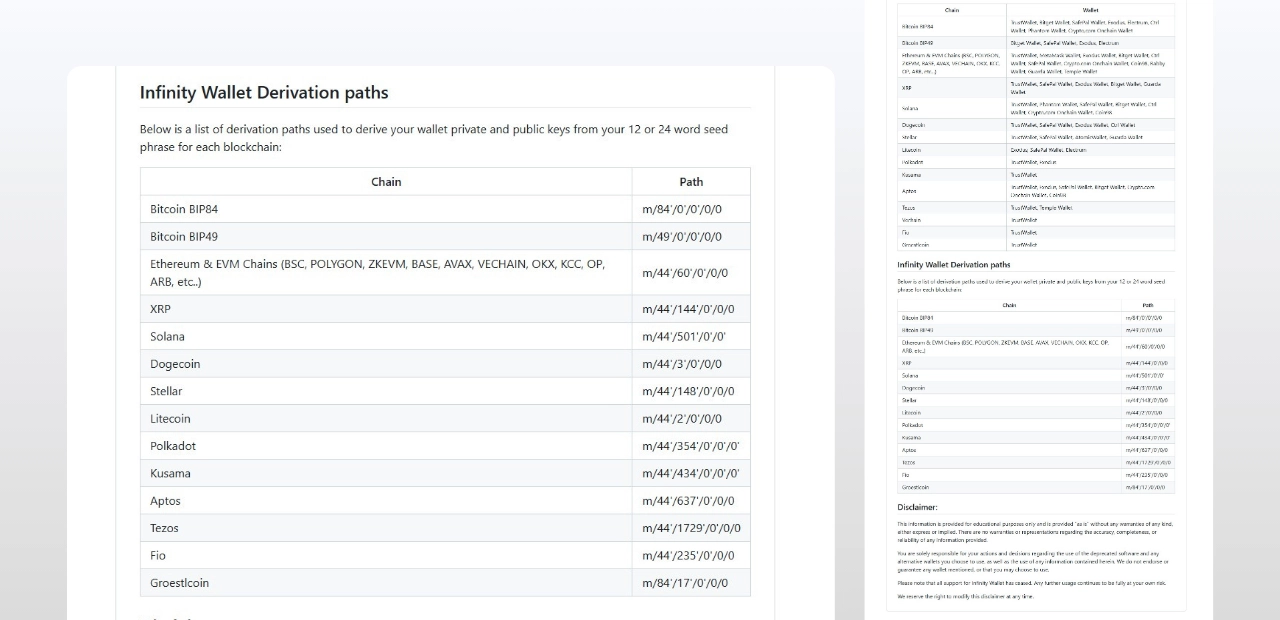The height and width of the screenshot is (620, 1280).
Task: Click "Dogecoin" chain cell in the main table
Action: tap(386, 364)
